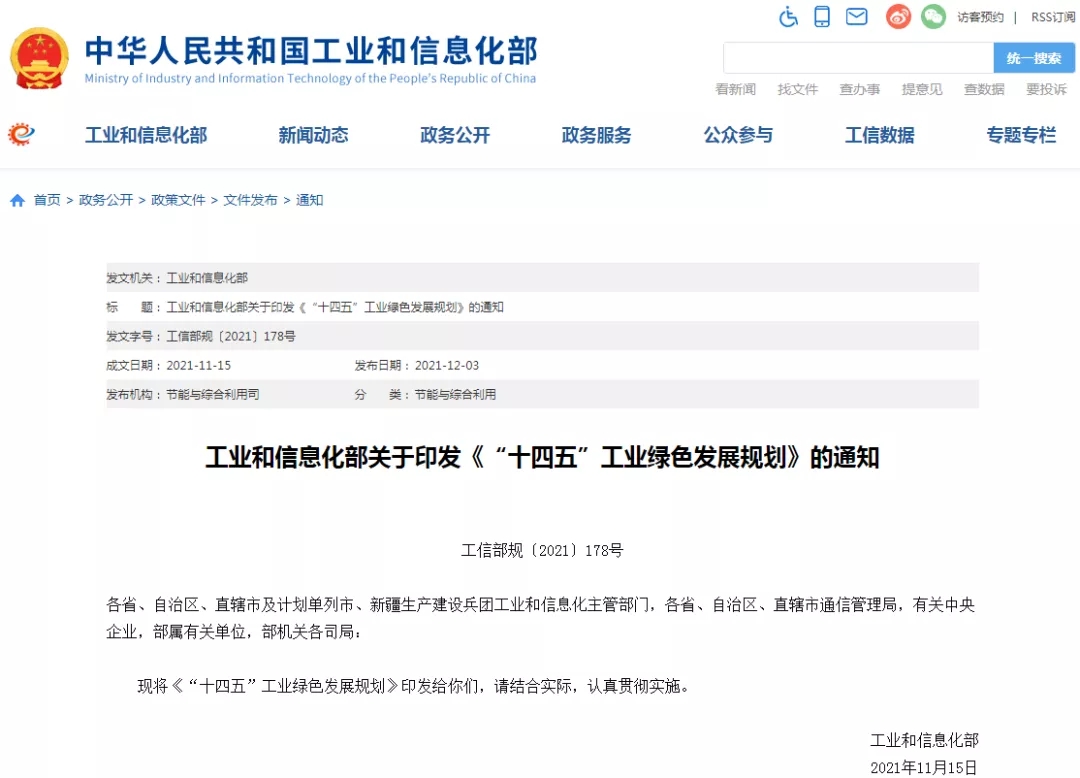Click the signature 工业和信息化部 at bottom

(x=924, y=740)
